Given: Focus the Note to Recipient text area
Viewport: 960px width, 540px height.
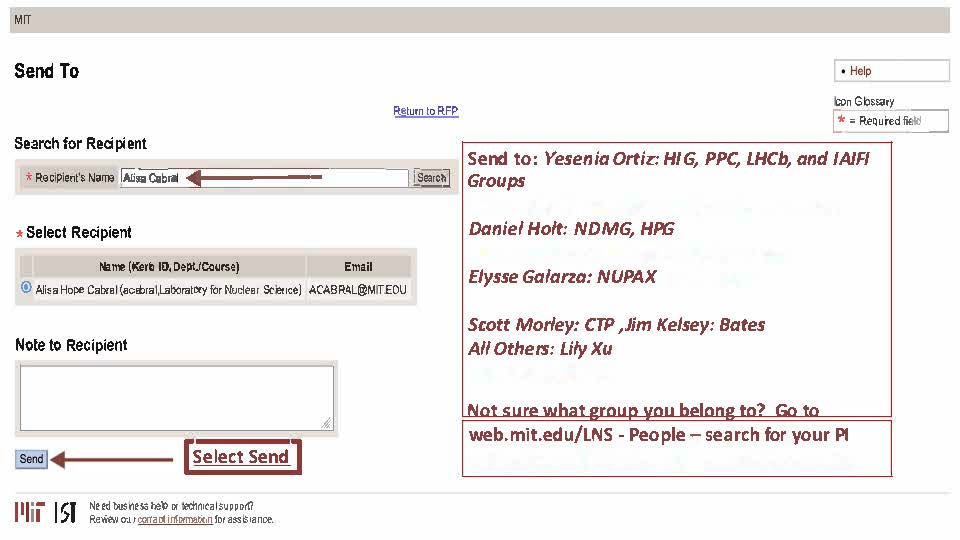Looking at the screenshot, I should (x=175, y=397).
